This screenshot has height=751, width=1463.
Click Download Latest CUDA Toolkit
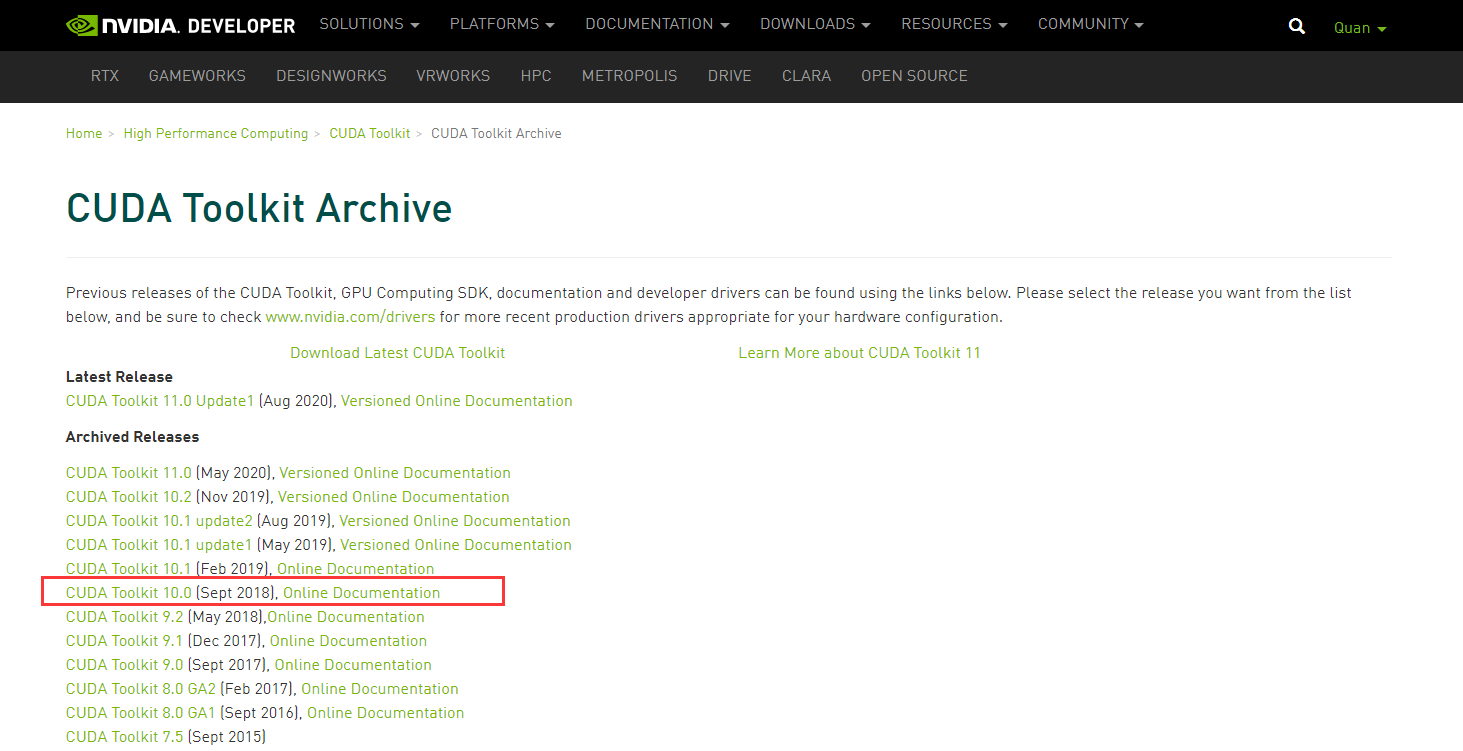[x=397, y=353]
